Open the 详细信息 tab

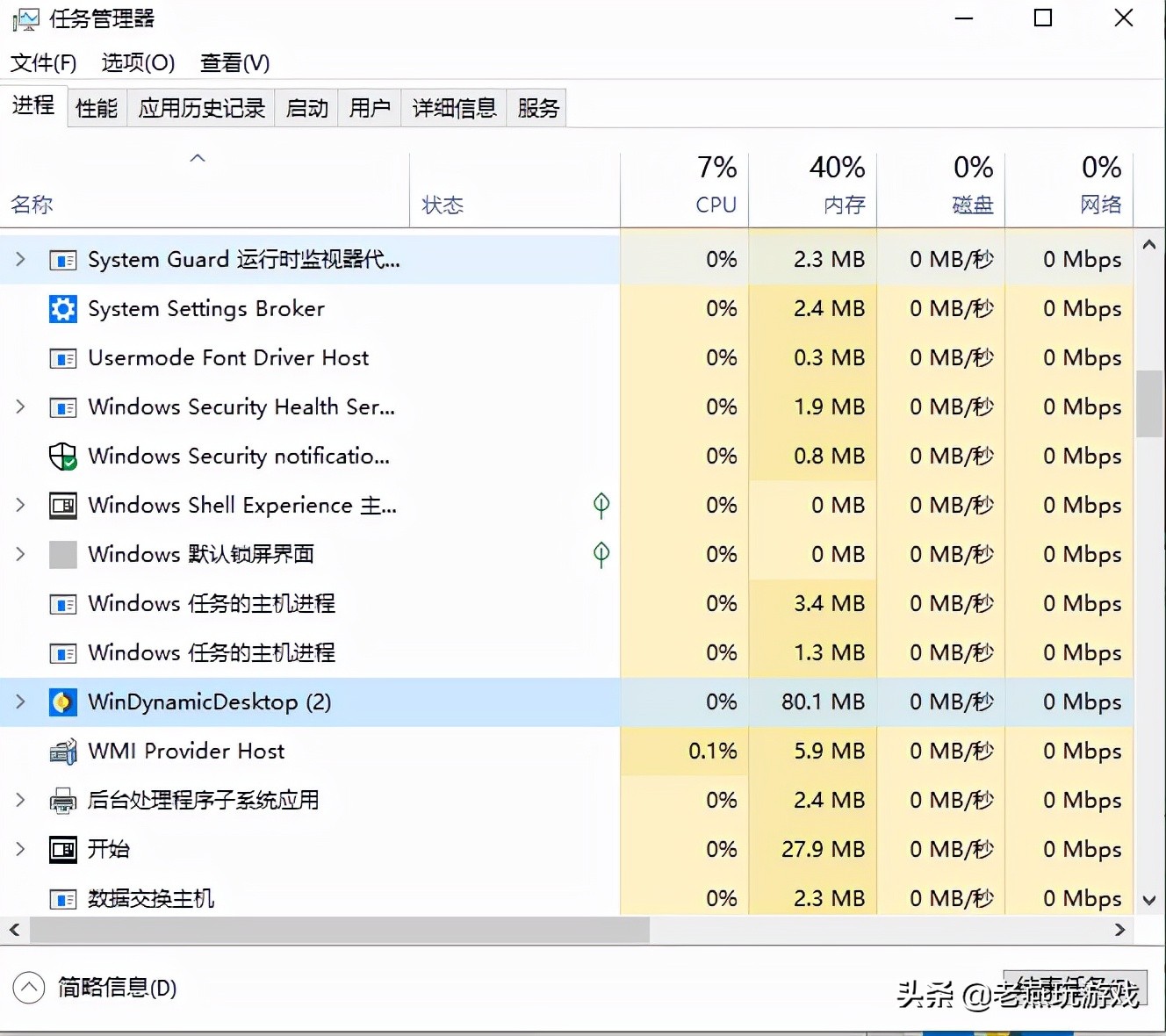[454, 108]
